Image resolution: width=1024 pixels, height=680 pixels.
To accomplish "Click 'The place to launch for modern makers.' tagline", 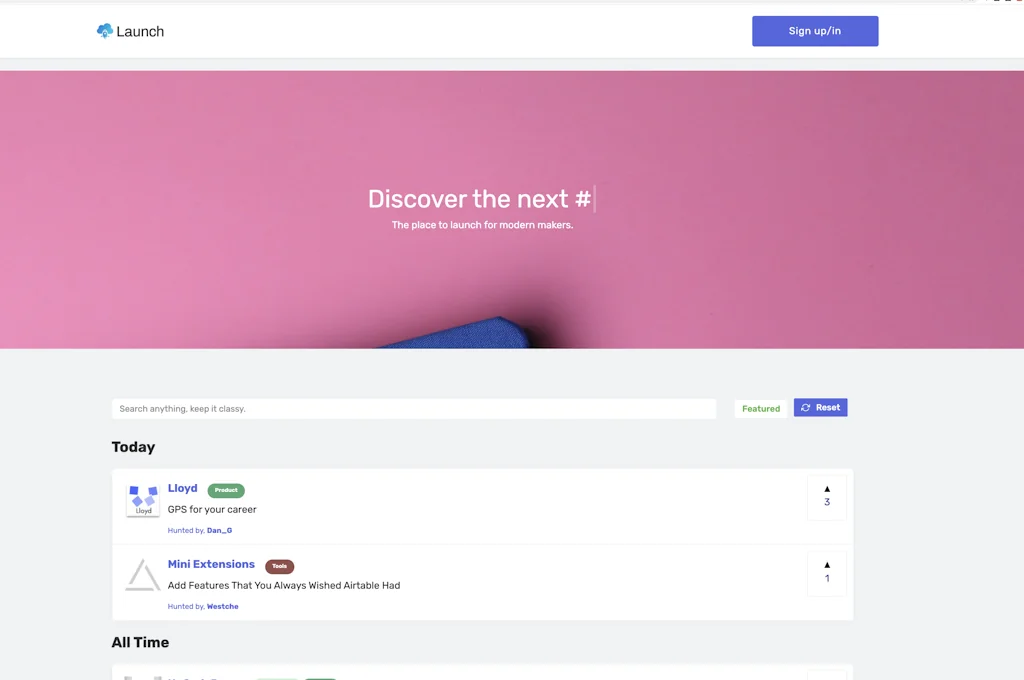I will pos(483,225).
